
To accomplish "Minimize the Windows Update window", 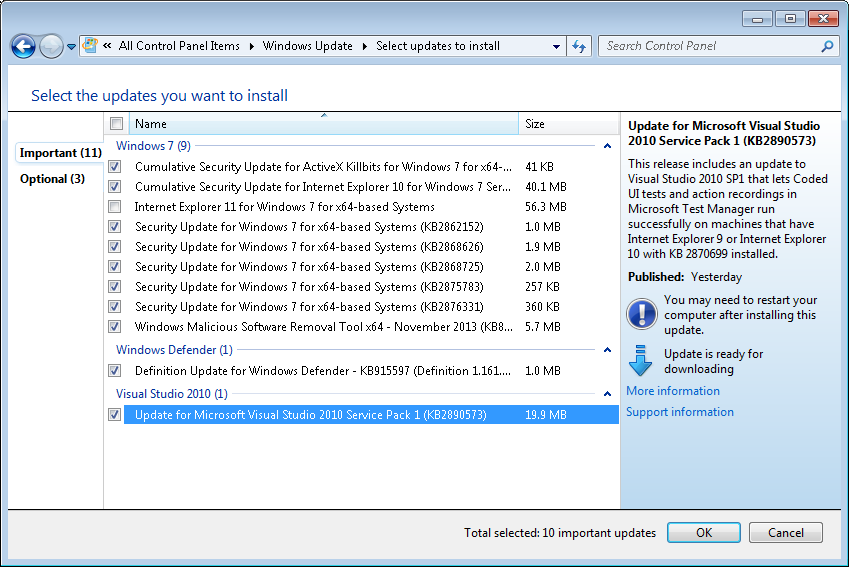I will (x=757, y=19).
